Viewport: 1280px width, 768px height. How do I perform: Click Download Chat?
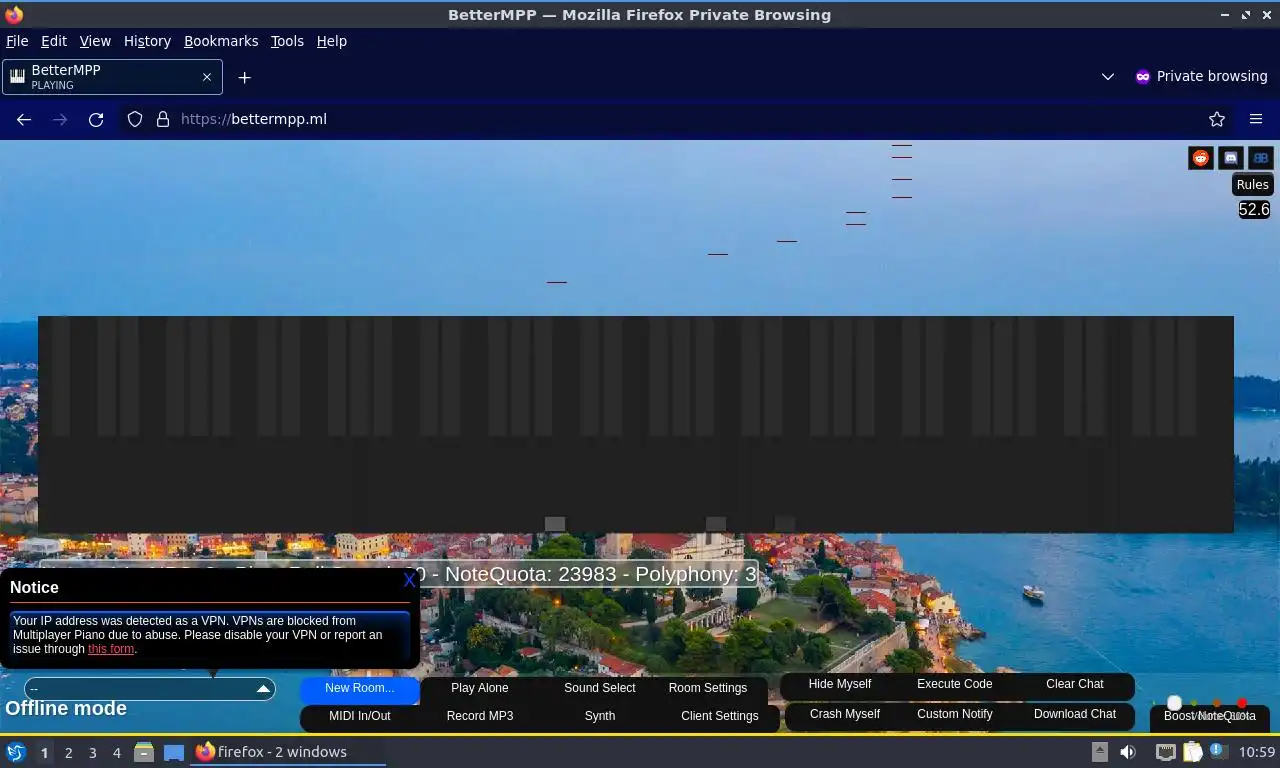[1075, 714]
